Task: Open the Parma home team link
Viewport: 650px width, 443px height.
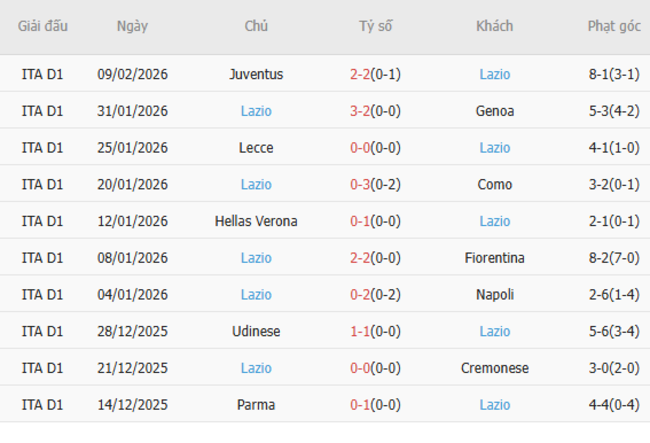Action: [256, 405]
